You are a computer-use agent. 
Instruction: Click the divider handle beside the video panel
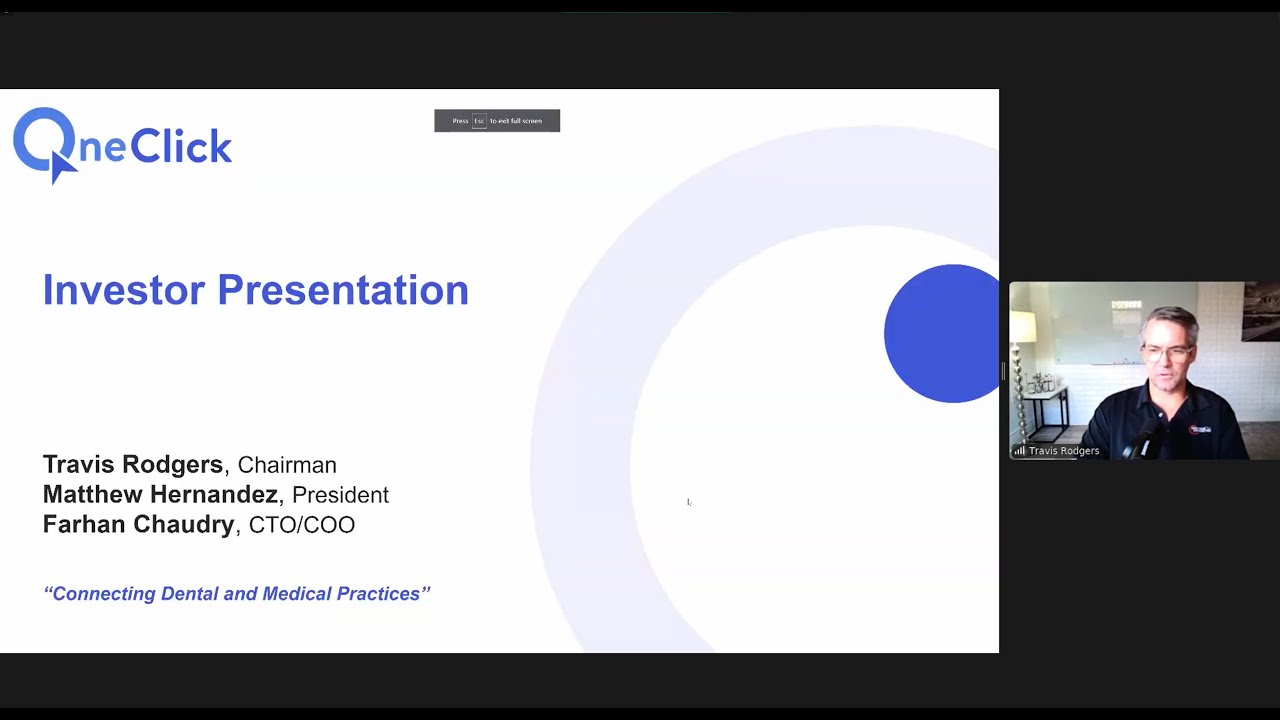1003,372
